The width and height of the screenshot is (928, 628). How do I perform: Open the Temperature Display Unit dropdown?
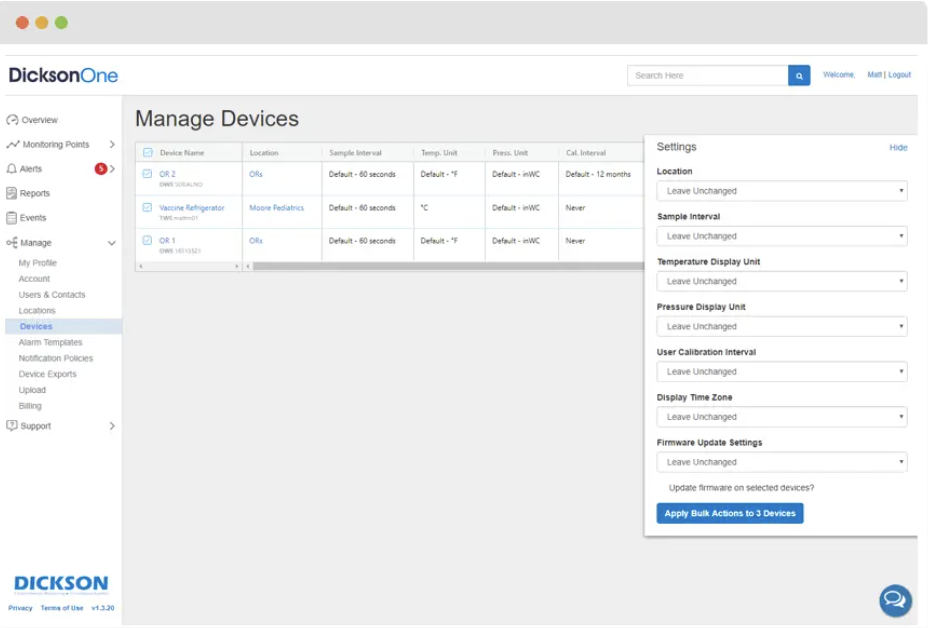coord(781,281)
